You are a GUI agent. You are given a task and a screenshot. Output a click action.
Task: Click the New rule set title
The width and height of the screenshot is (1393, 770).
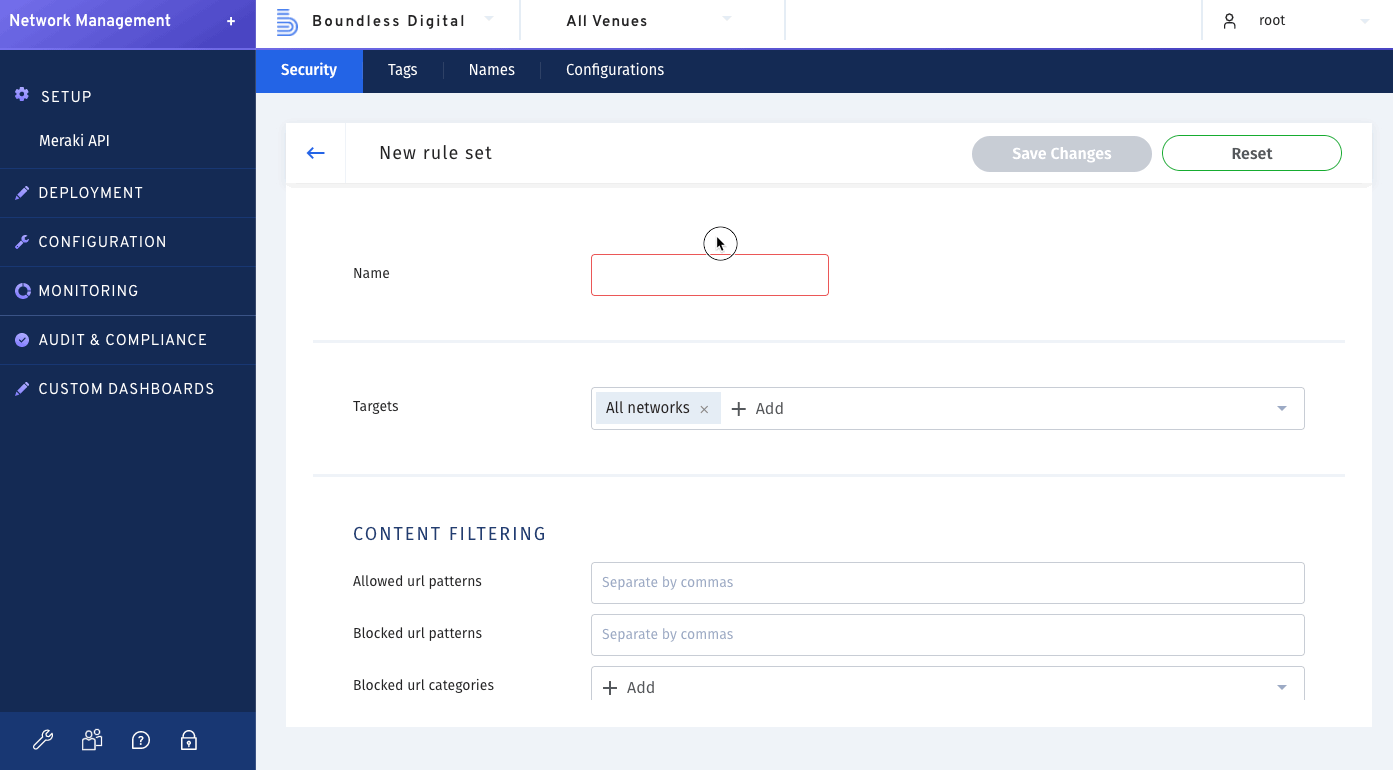(436, 153)
